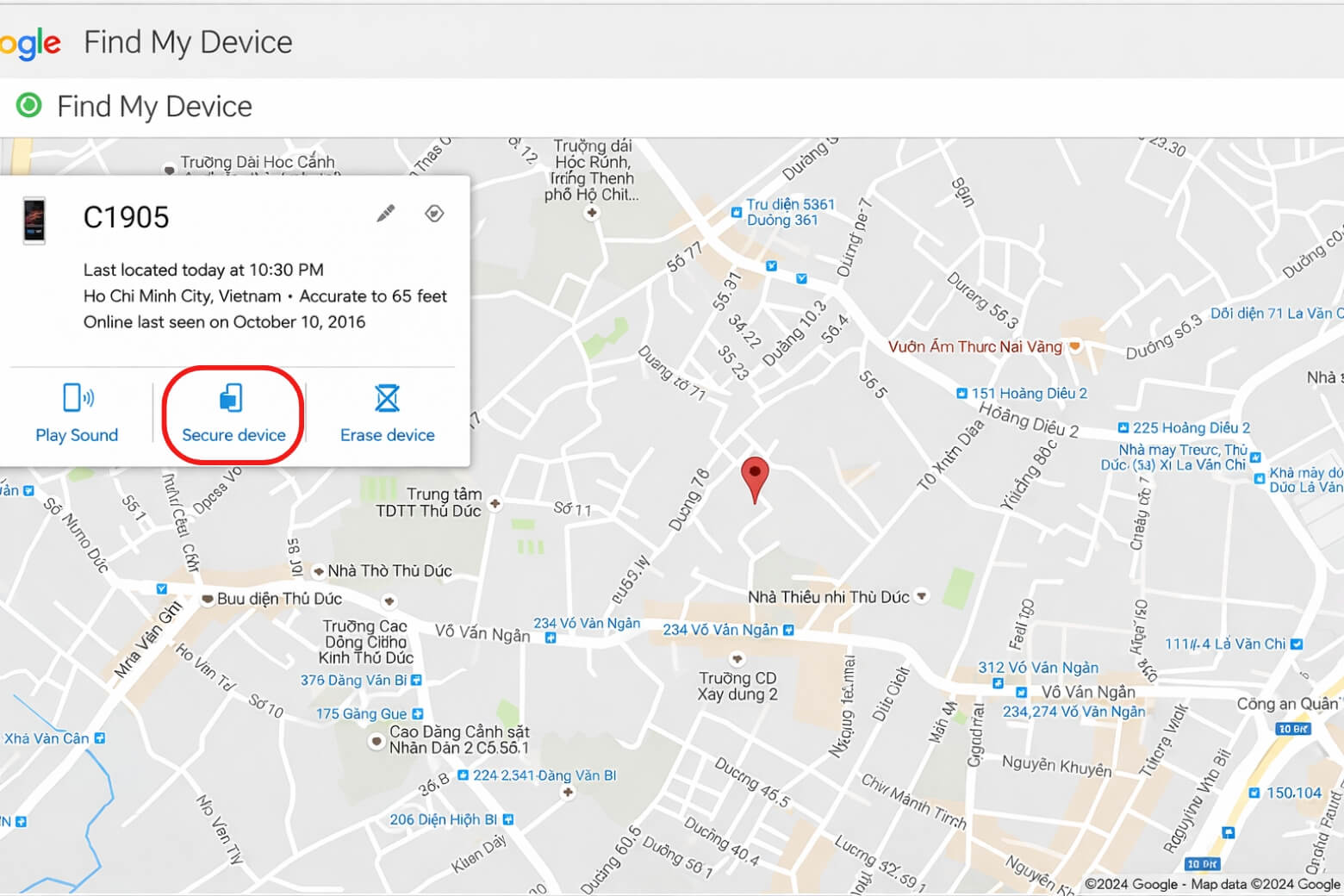1344x896 pixels.
Task: Click the Play Sound phone icon
Action: [x=75, y=397]
